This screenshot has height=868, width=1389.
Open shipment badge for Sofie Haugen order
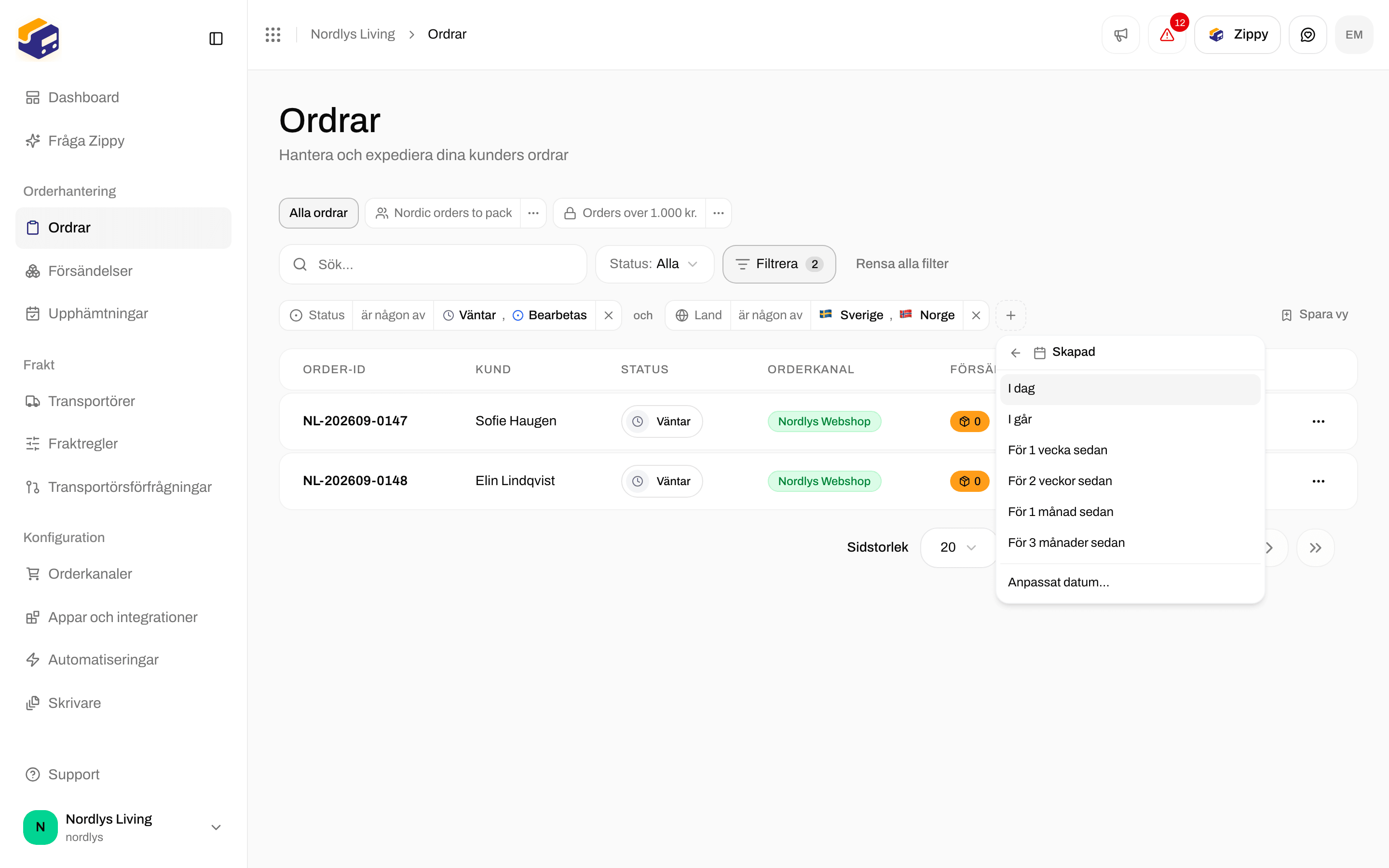click(969, 421)
